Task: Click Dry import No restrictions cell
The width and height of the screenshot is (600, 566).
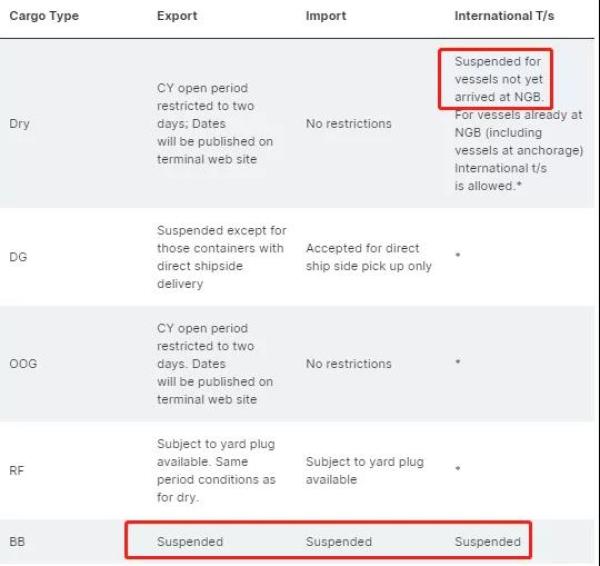Action: [x=348, y=124]
